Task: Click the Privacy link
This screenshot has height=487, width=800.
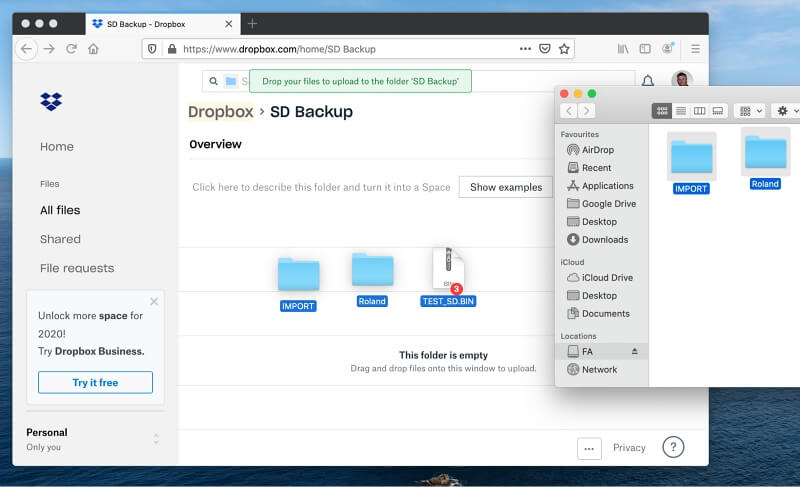Action: tap(629, 448)
